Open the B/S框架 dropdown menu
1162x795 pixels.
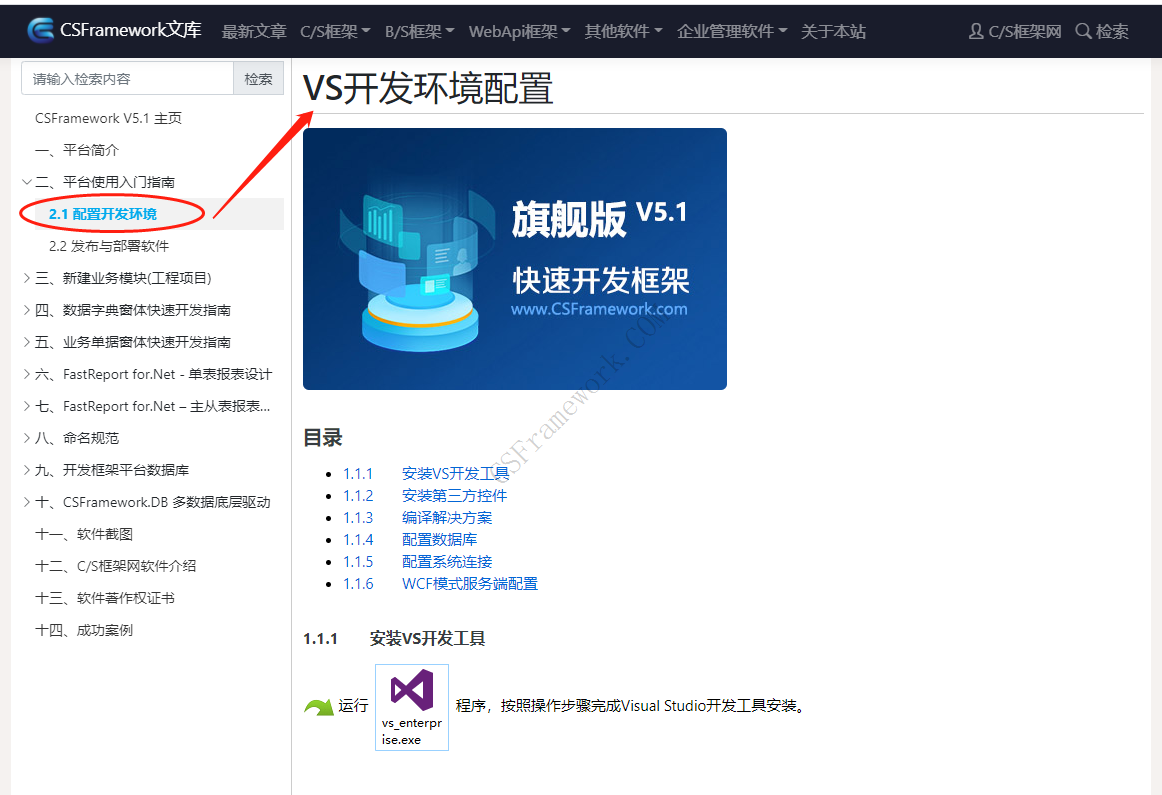(419, 31)
